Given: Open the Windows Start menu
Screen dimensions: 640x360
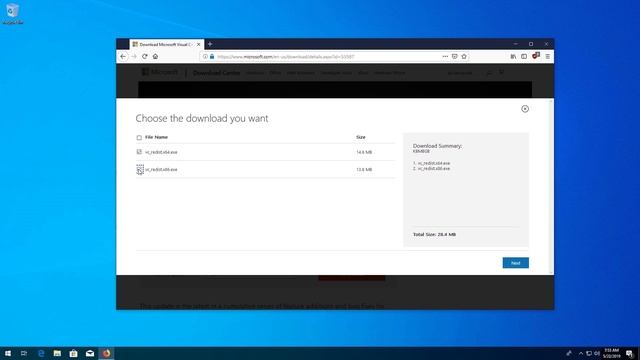Looking at the screenshot, I should point(8,353).
